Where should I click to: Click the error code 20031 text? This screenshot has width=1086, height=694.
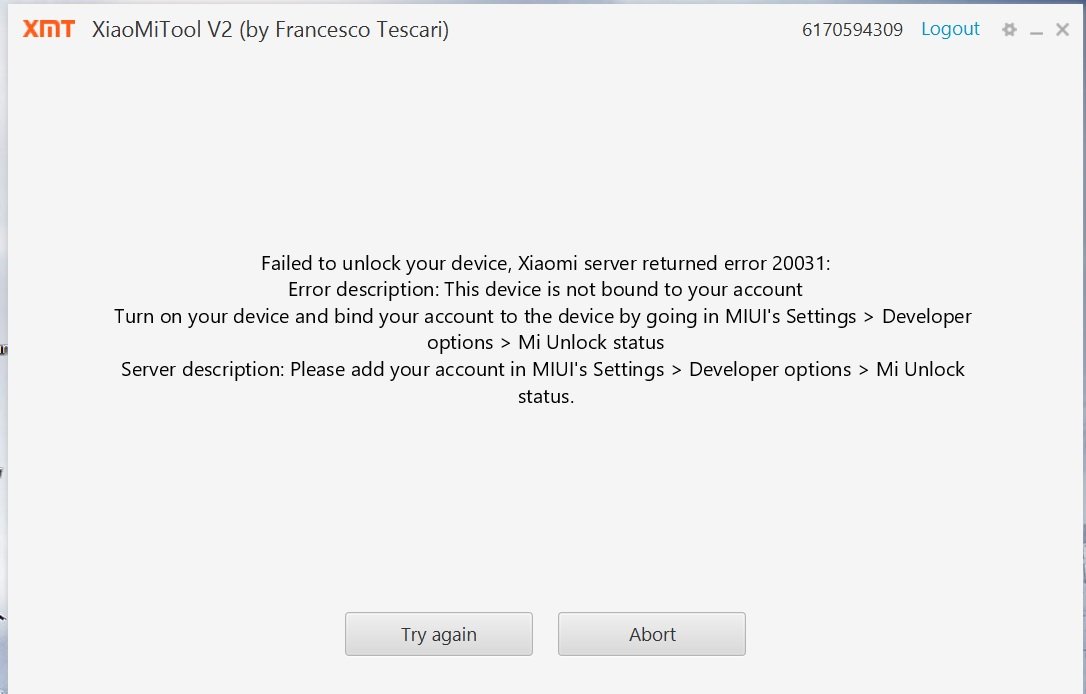[798, 263]
